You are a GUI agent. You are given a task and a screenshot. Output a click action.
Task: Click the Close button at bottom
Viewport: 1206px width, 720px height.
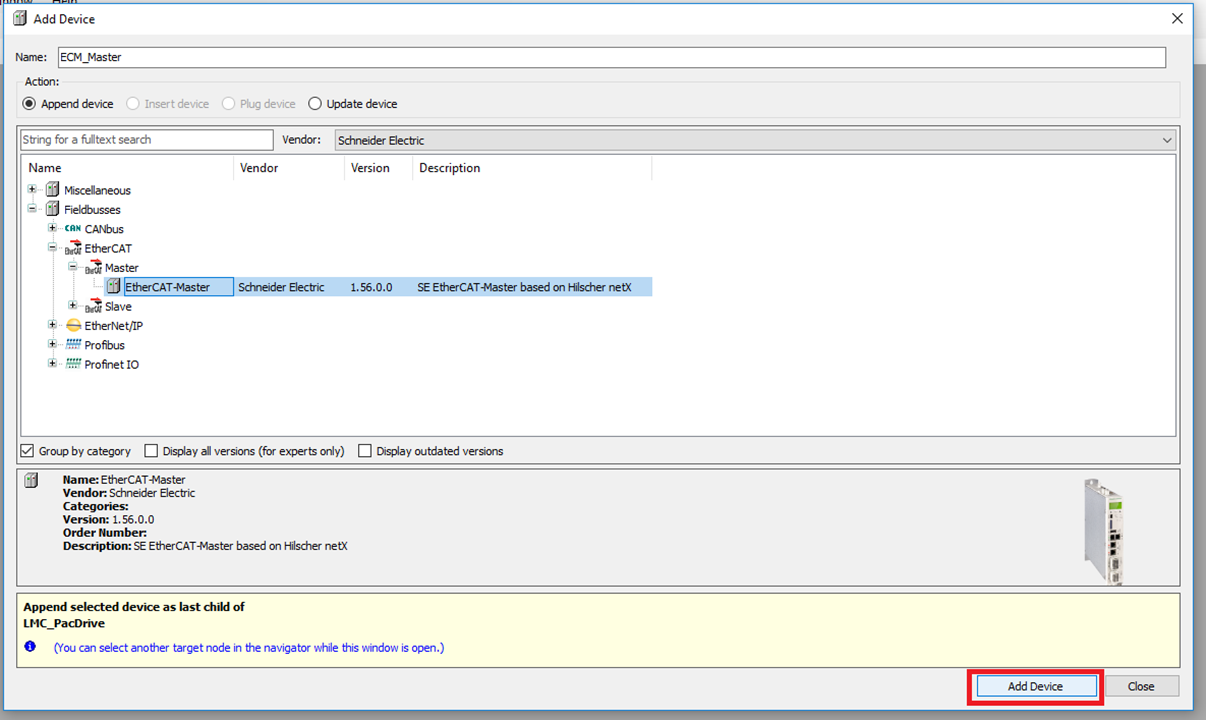[1141, 687]
